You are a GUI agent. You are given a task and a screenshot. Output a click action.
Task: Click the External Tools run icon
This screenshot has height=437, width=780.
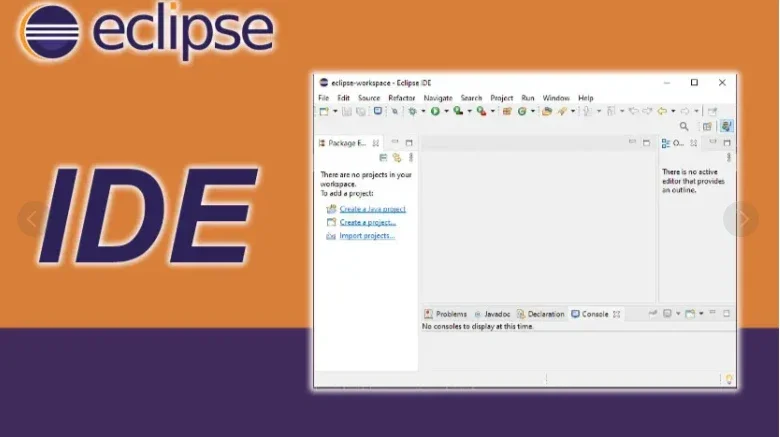[x=482, y=111]
